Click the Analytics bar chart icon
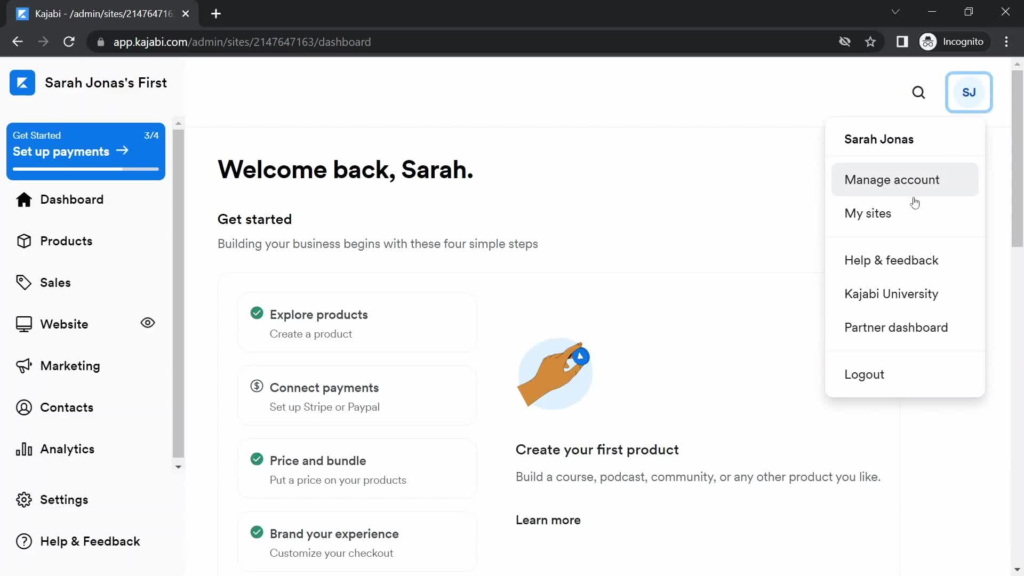 click(24, 449)
